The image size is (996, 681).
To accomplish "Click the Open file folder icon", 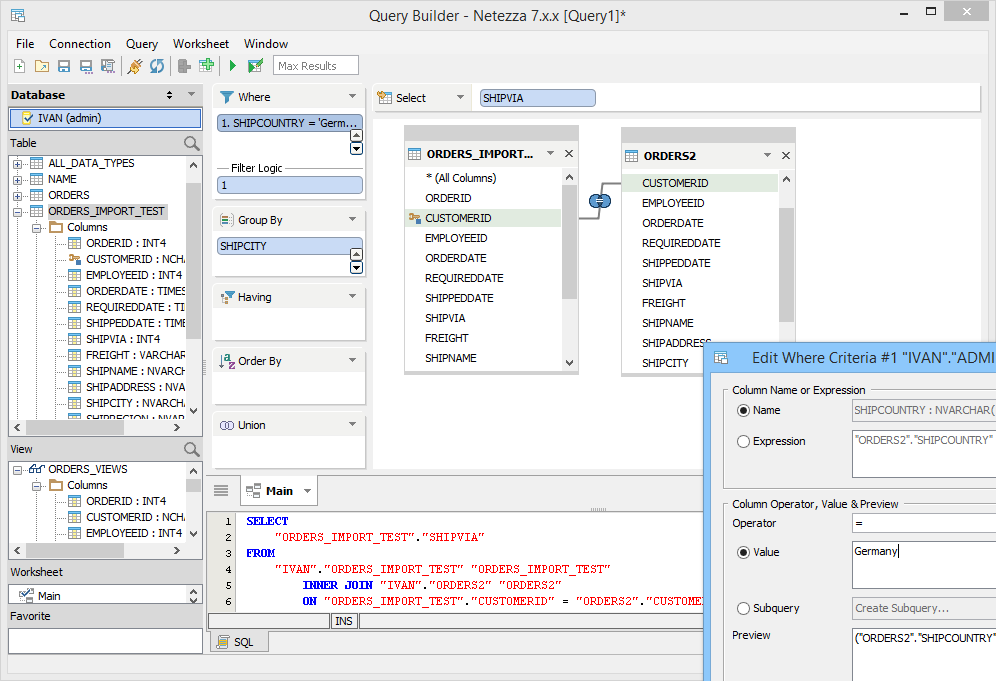I will [x=42, y=66].
